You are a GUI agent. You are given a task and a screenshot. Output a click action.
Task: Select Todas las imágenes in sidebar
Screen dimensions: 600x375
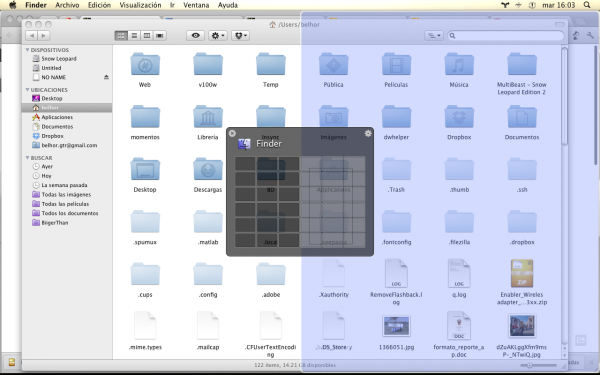(x=67, y=194)
